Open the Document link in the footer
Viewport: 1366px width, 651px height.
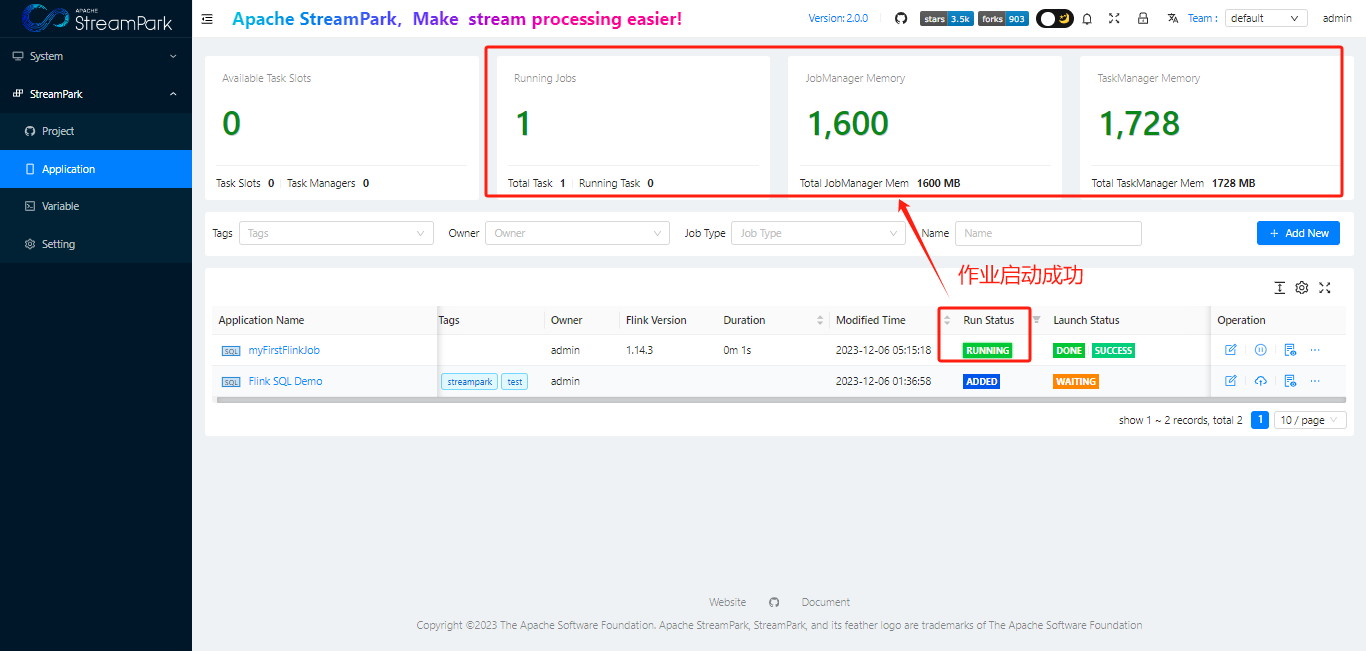tap(825, 601)
